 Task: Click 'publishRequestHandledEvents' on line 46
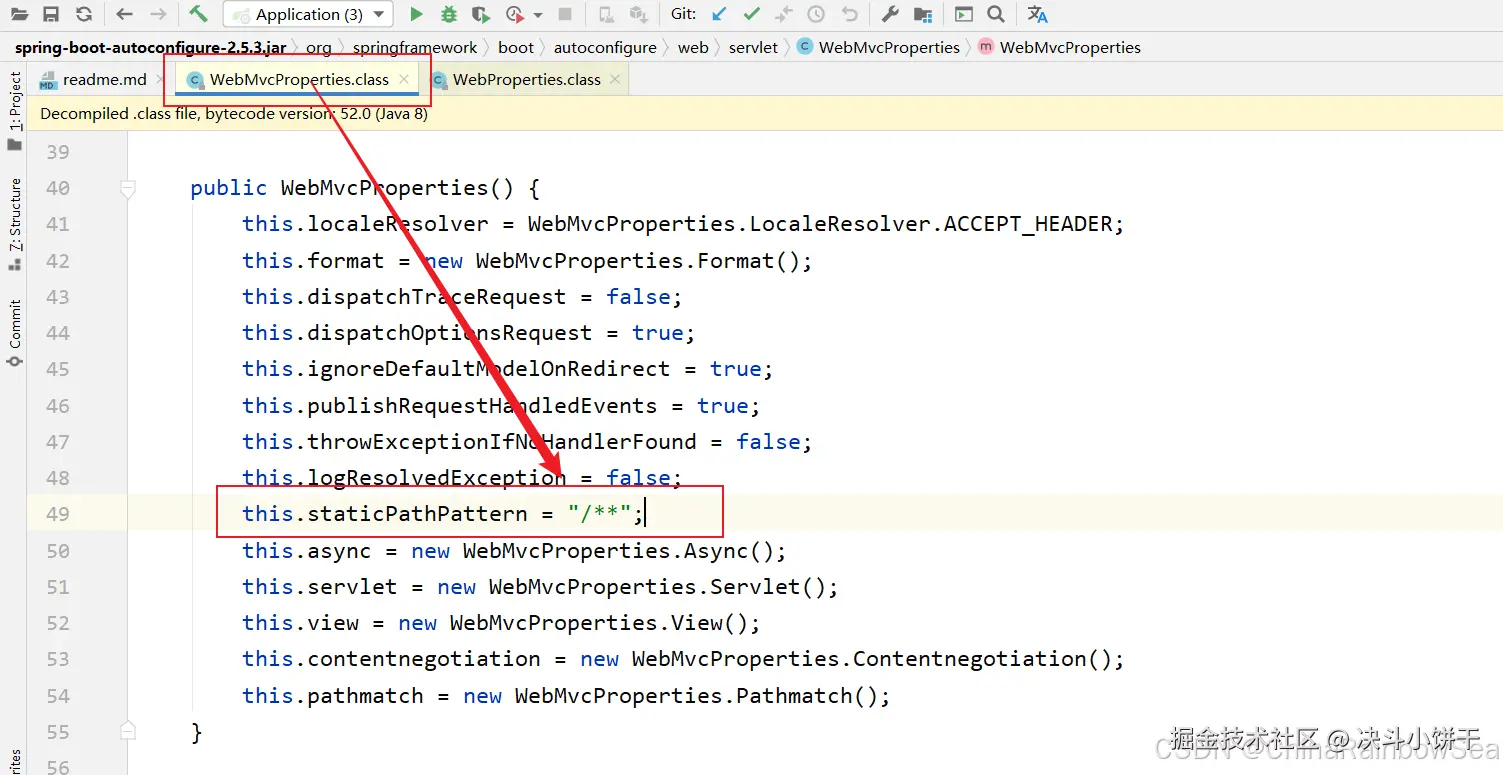click(x=482, y=406)
